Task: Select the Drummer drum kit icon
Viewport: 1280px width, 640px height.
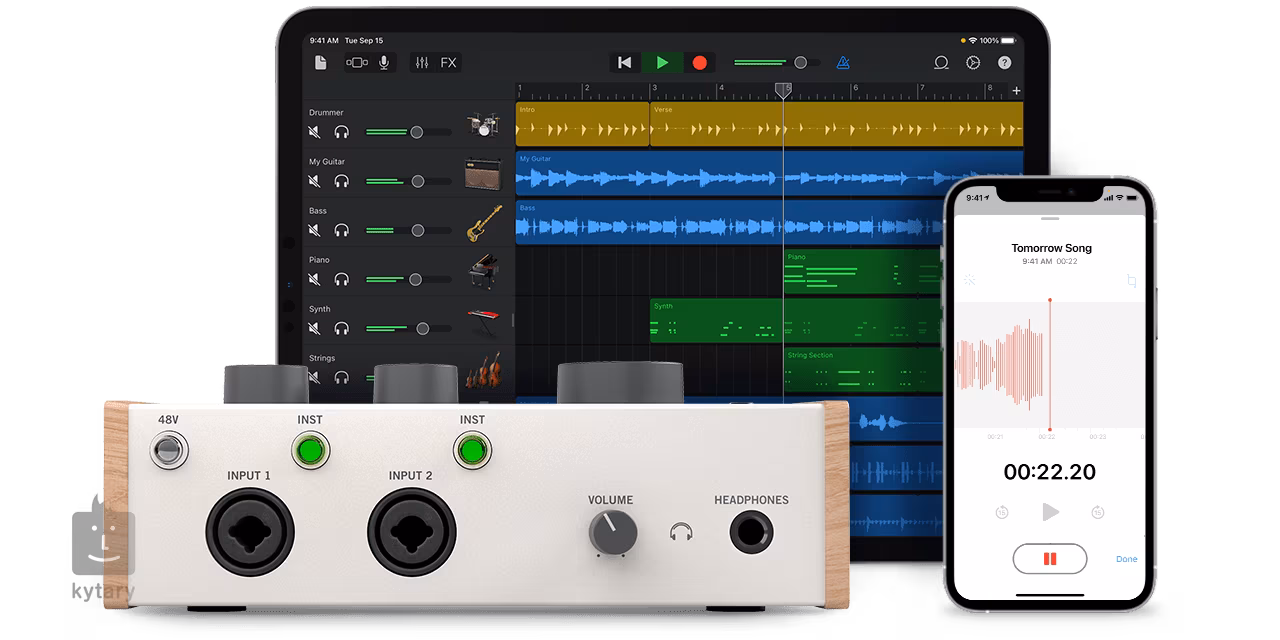Action: [484, 125]
